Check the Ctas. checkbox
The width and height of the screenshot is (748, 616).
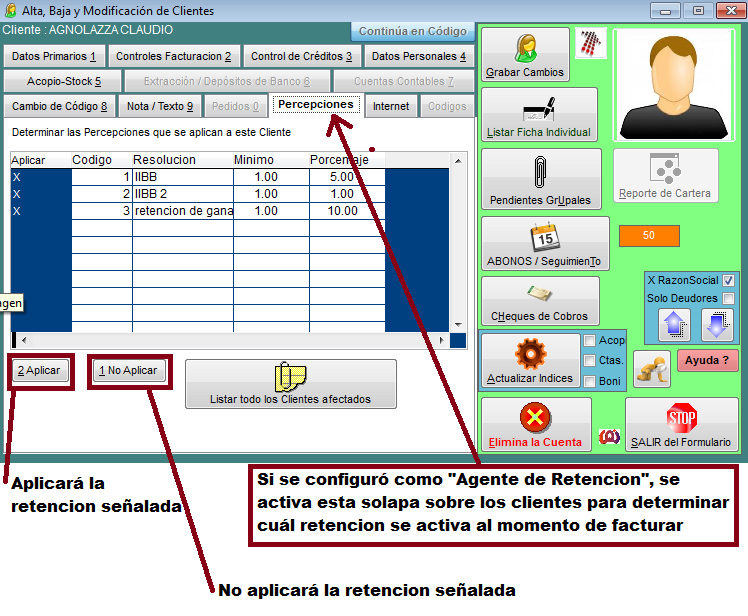click(x=590, y=360)
